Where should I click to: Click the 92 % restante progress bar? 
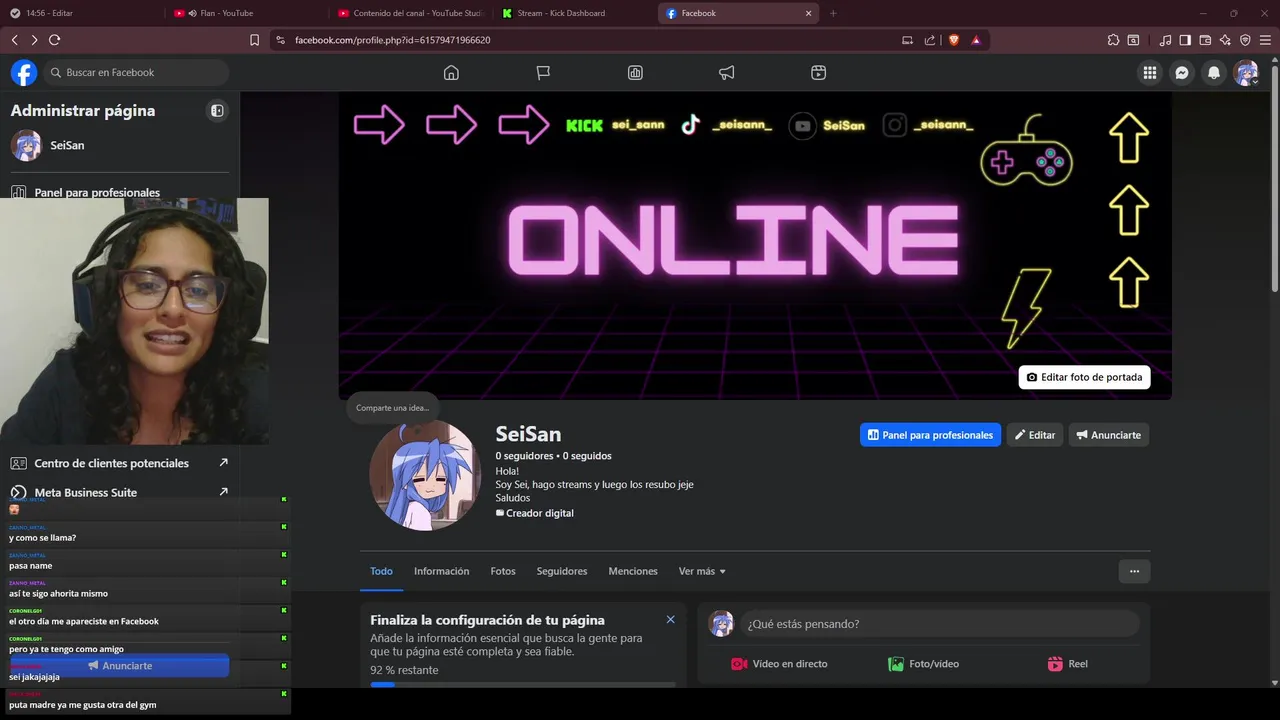point(523,685)
